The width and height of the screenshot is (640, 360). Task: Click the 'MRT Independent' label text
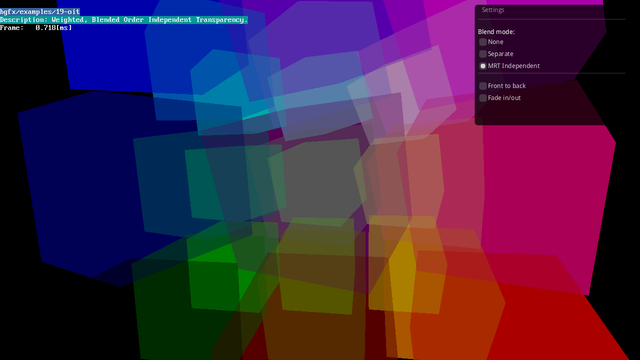tap(513, 66)
